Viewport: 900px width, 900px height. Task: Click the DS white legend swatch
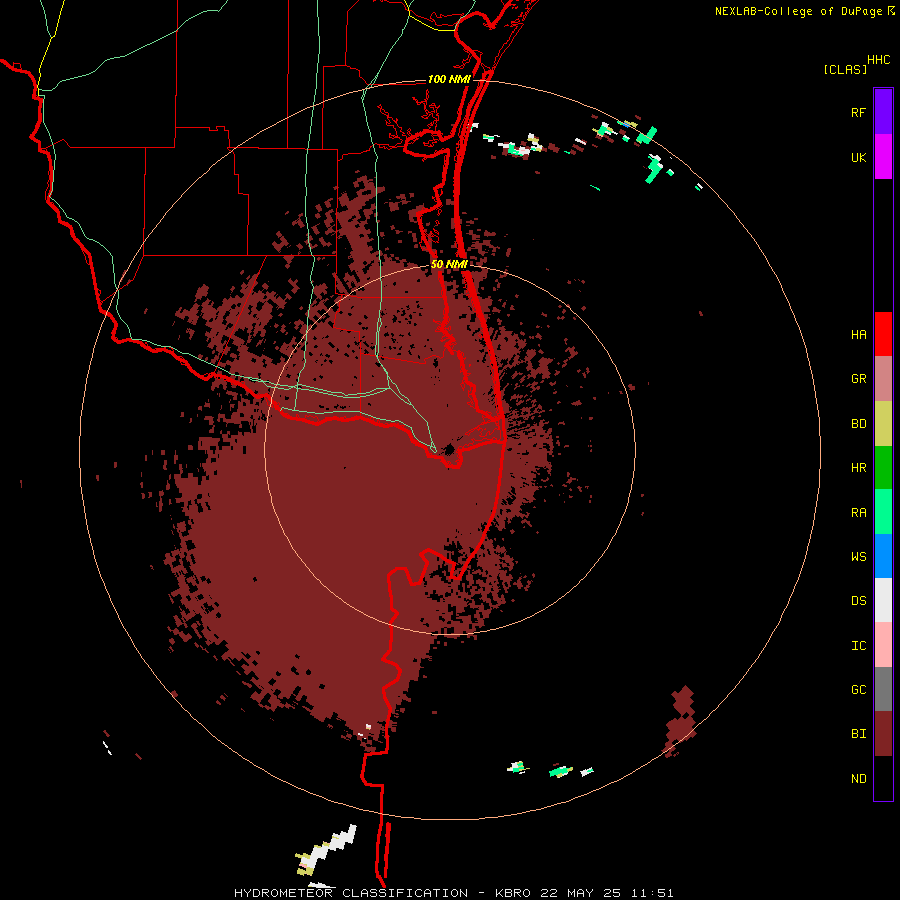coord(883,600)
